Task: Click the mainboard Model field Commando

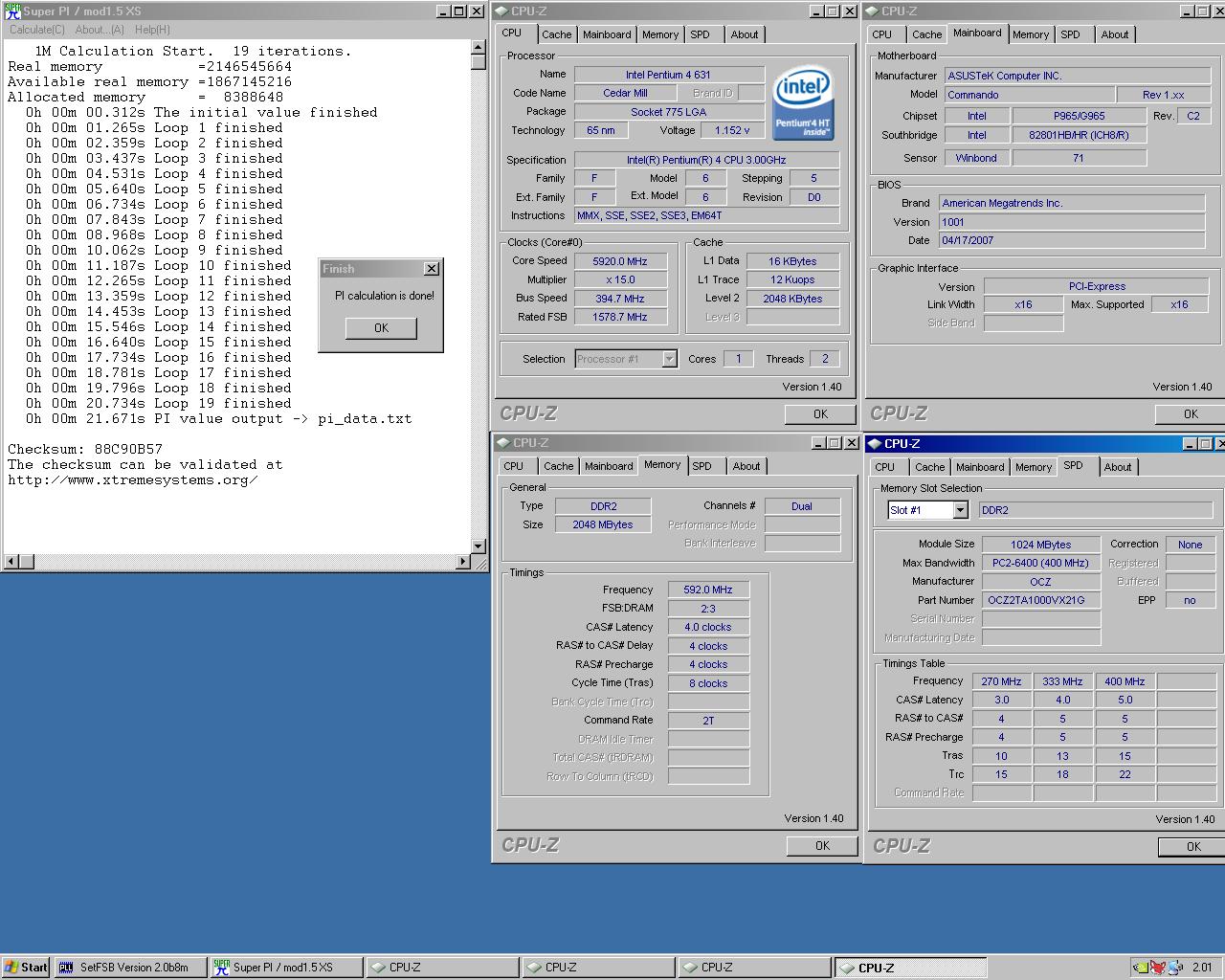Action: (1029, 95)
